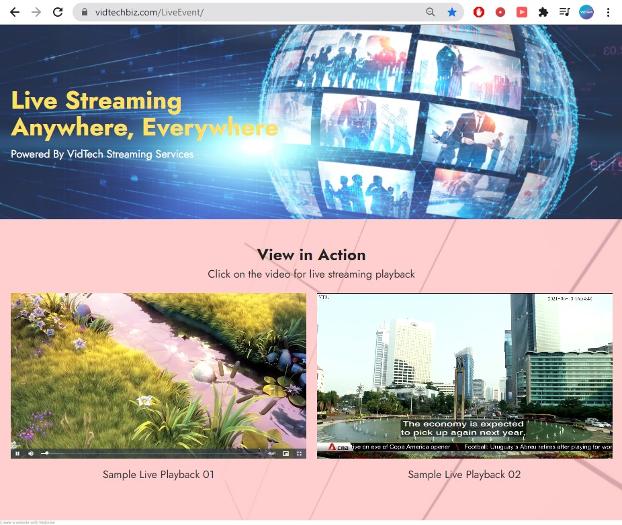Pause the first sample video

point(17,453)
